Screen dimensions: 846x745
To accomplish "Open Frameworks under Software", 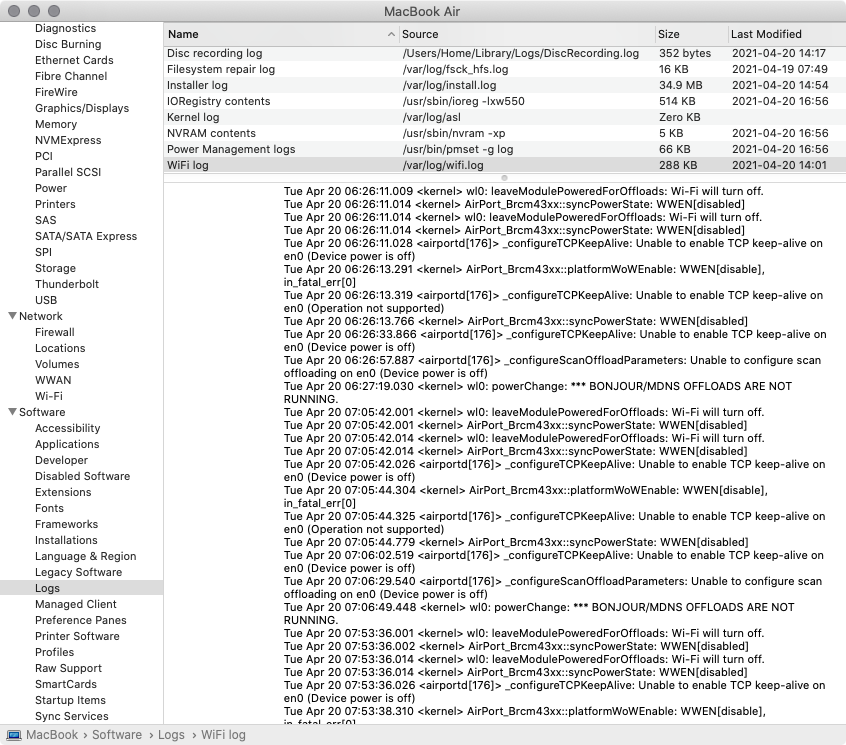I will pos(66,524).
